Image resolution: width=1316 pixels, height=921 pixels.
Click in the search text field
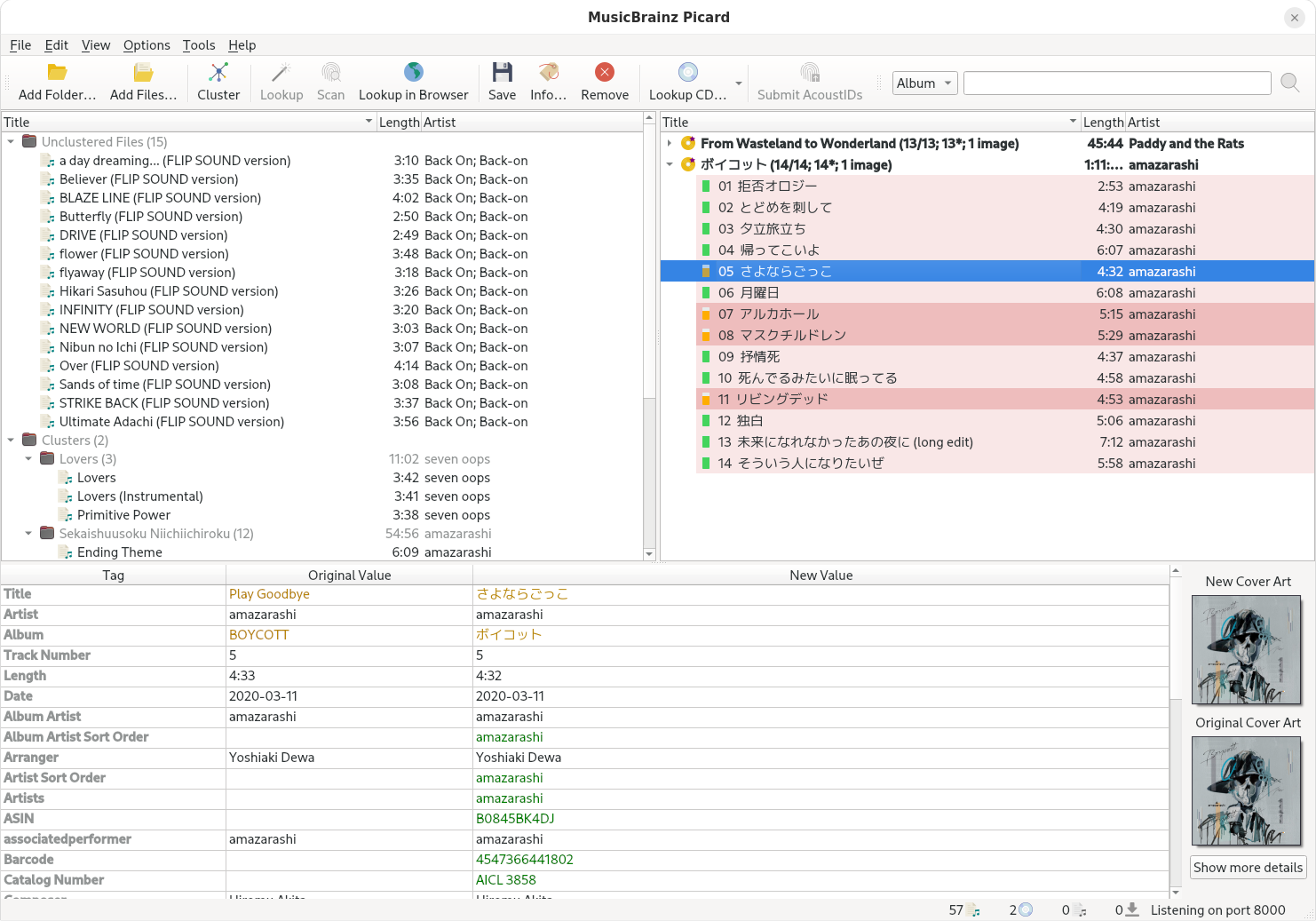click(x=1117, y=83)
